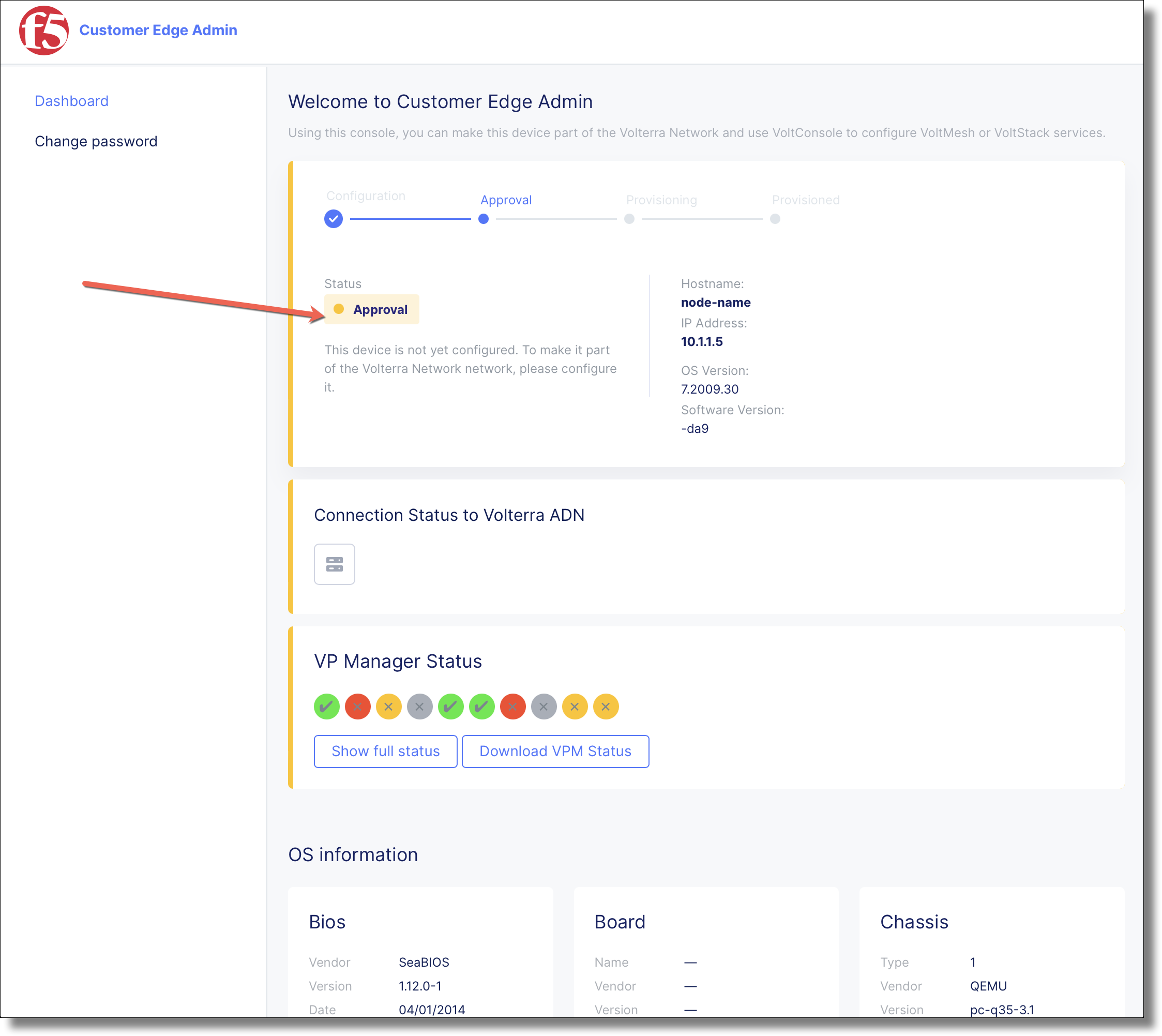Click the last yellow VP status icon
The width and height of the screenshot is (1162, 1036).
606,707
